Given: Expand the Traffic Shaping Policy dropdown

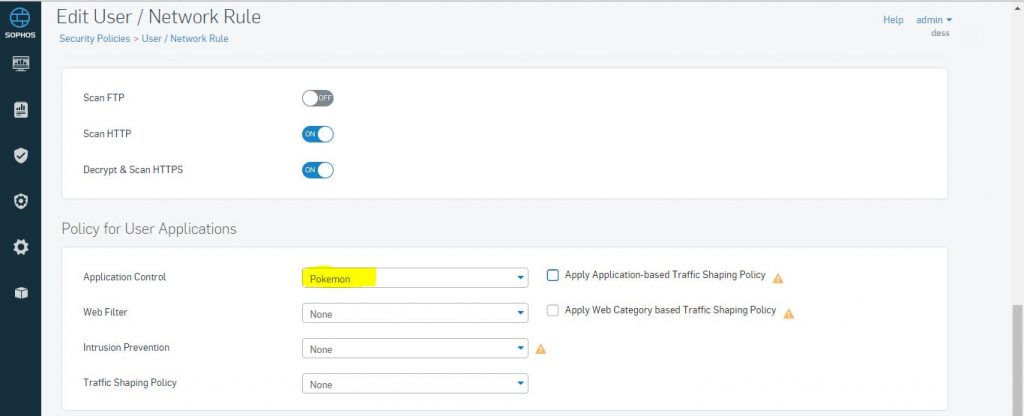Looking at the screenshot, I should pos(415,384).
